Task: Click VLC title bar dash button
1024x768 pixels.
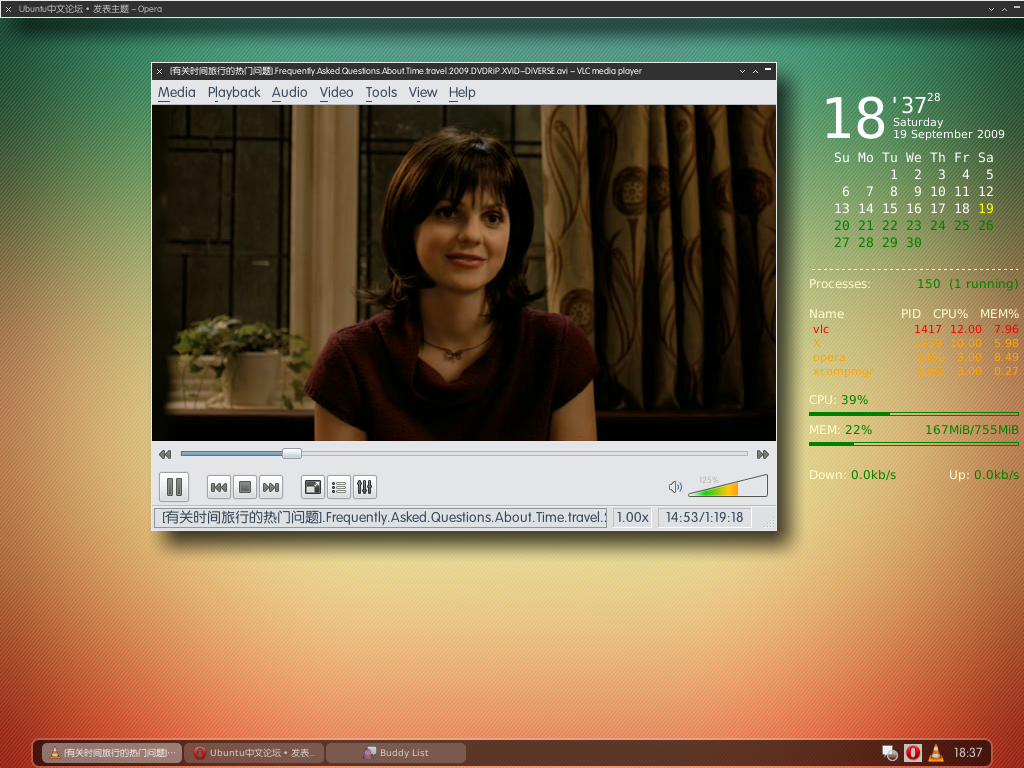Action: (x=768, y=69)
